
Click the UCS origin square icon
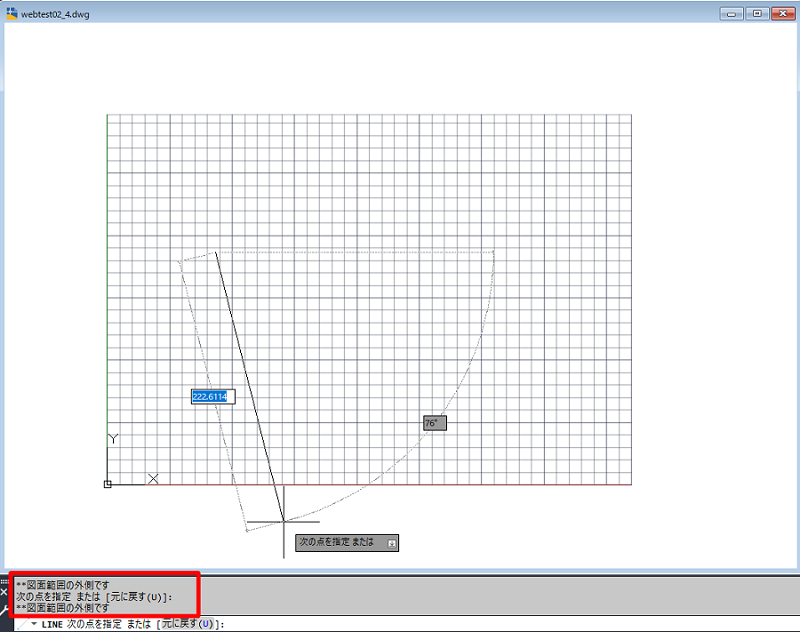point(108,484)
